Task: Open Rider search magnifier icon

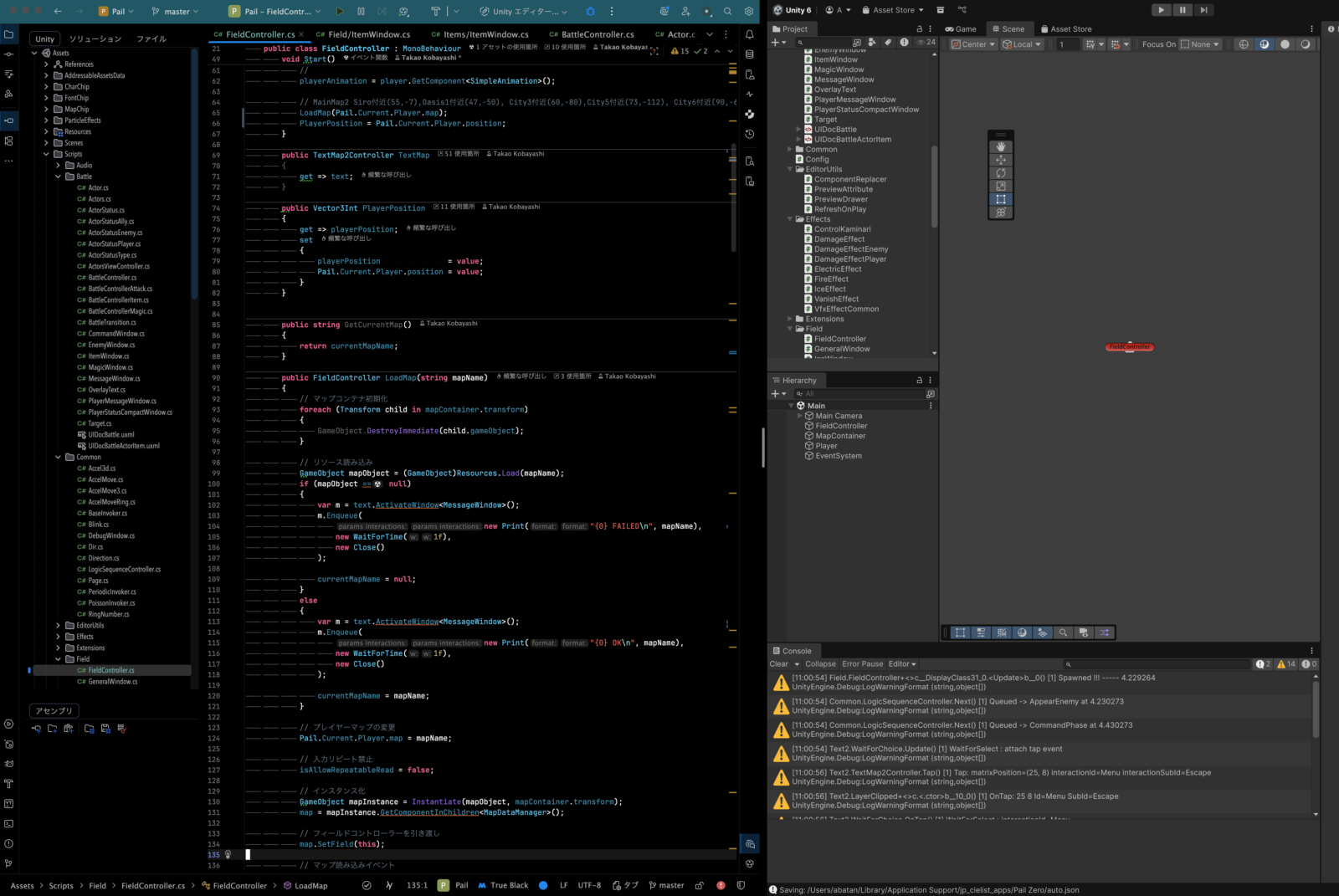Action: tap(727, 12)
